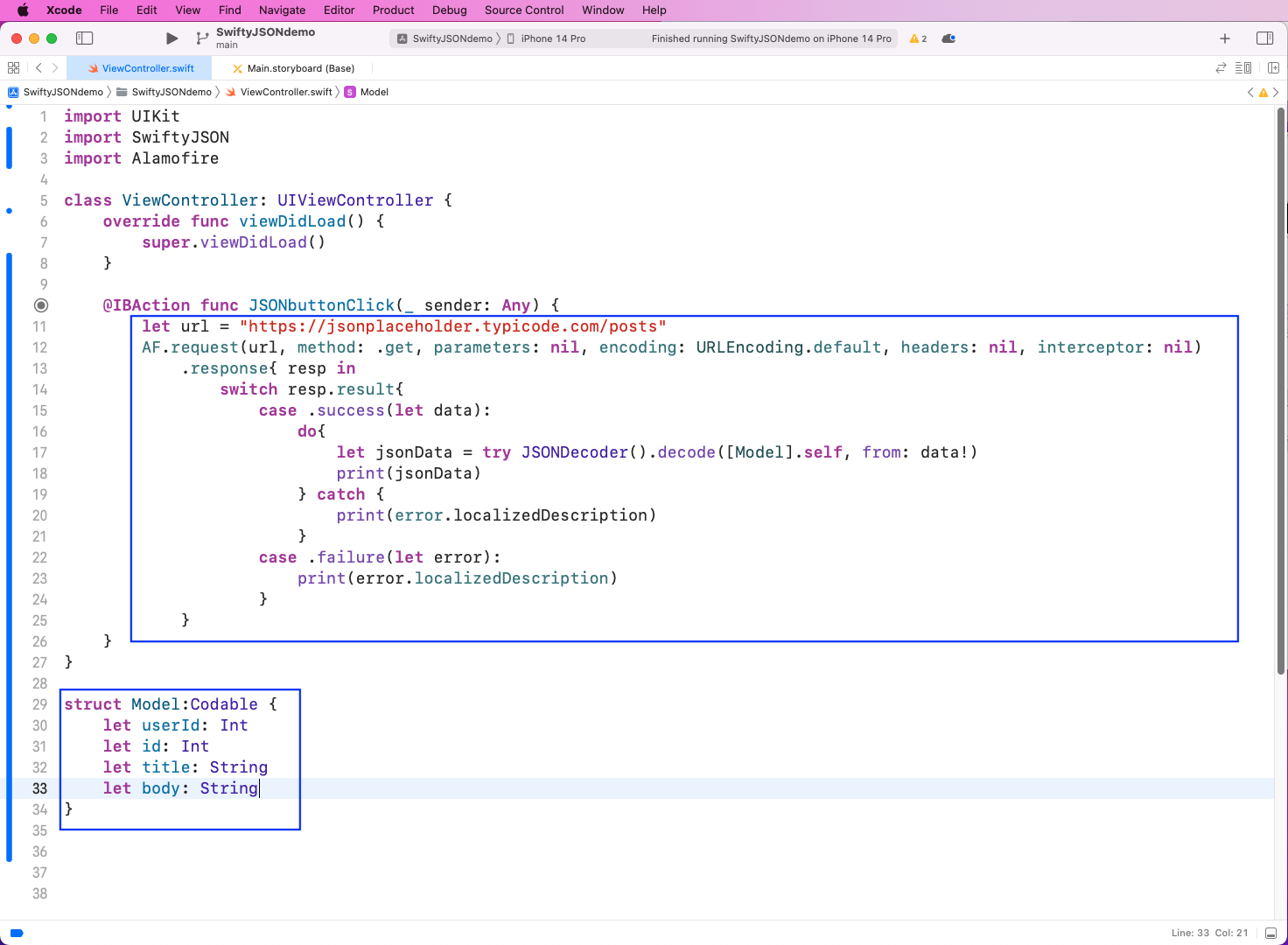Go back in editor history
Viewport: 1288px width, 945px height.
click(x=38, y=68)
